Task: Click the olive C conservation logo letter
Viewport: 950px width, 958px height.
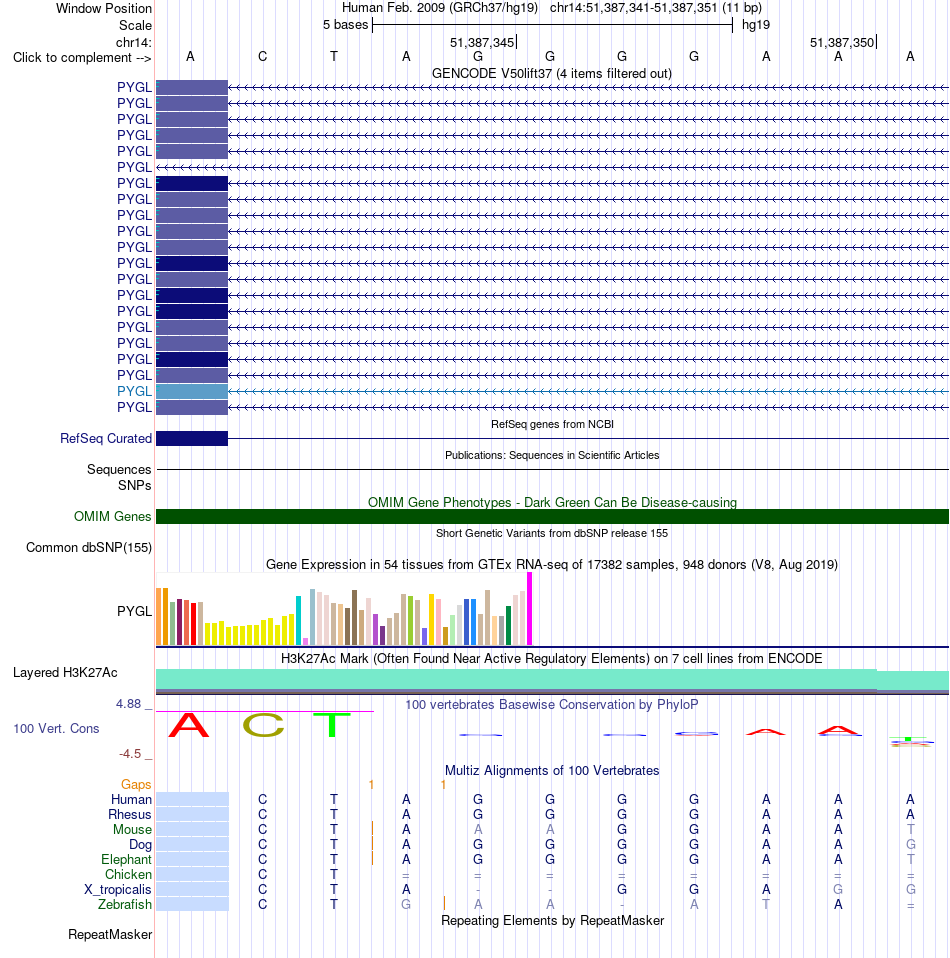Action: click(x=263, y=725)
